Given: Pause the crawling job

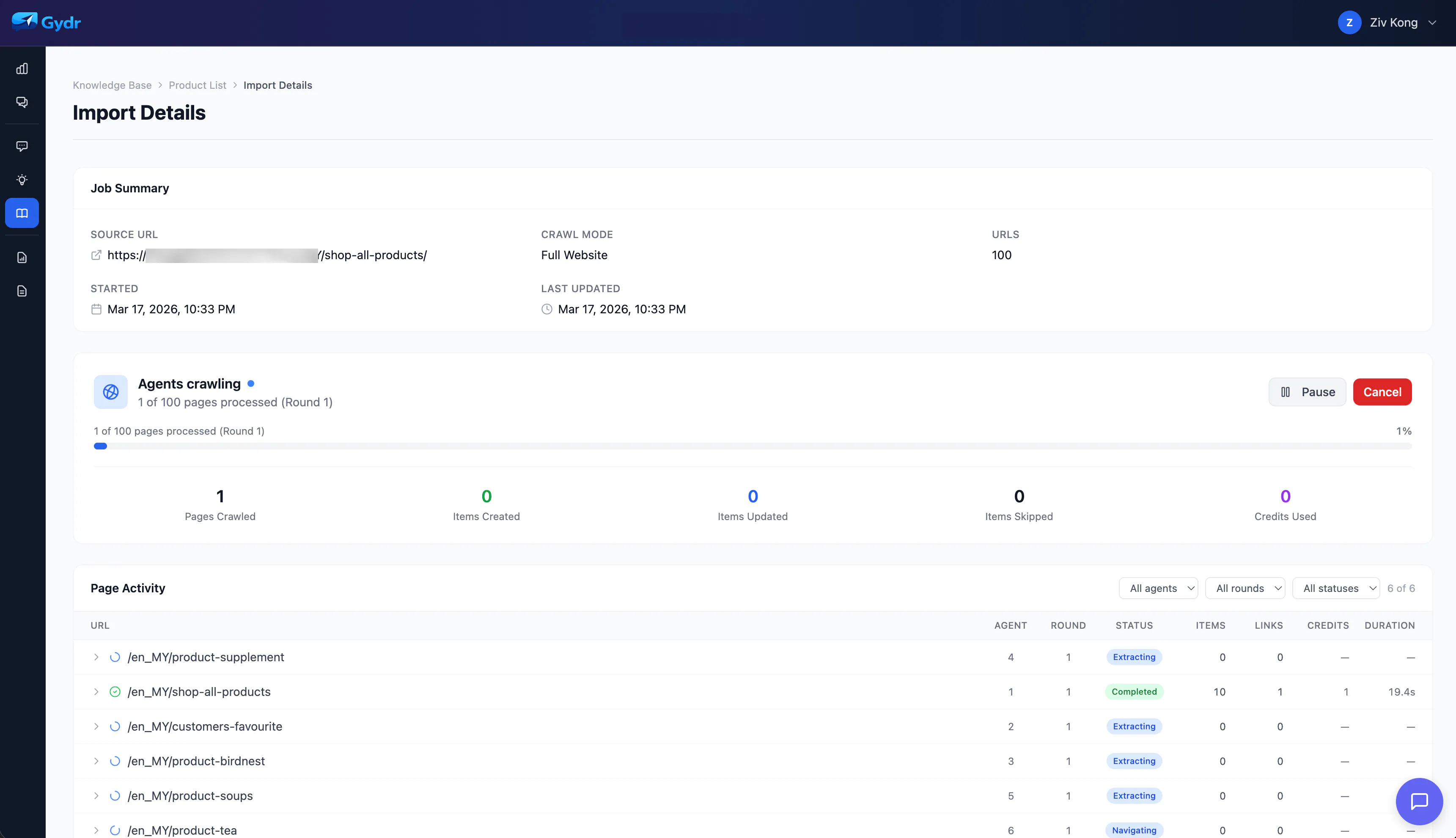Looking at the screenshot, I should [x=1307, y=392].
